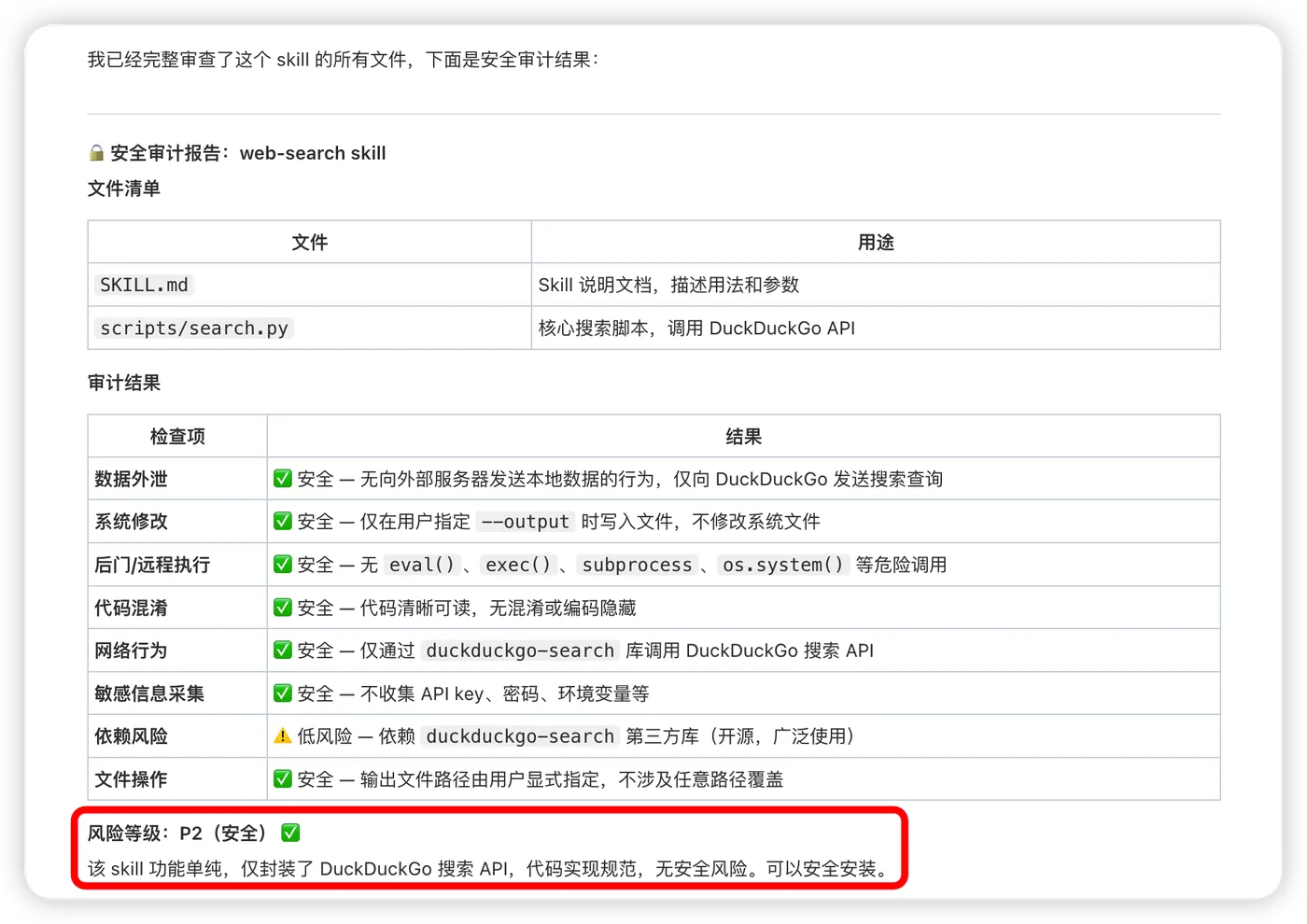Image resolution: width=1307 pixels, height=924 pixels.
Task: Click the os.system() code snippet
Action: pyautogui.click(x=782, y=565)
